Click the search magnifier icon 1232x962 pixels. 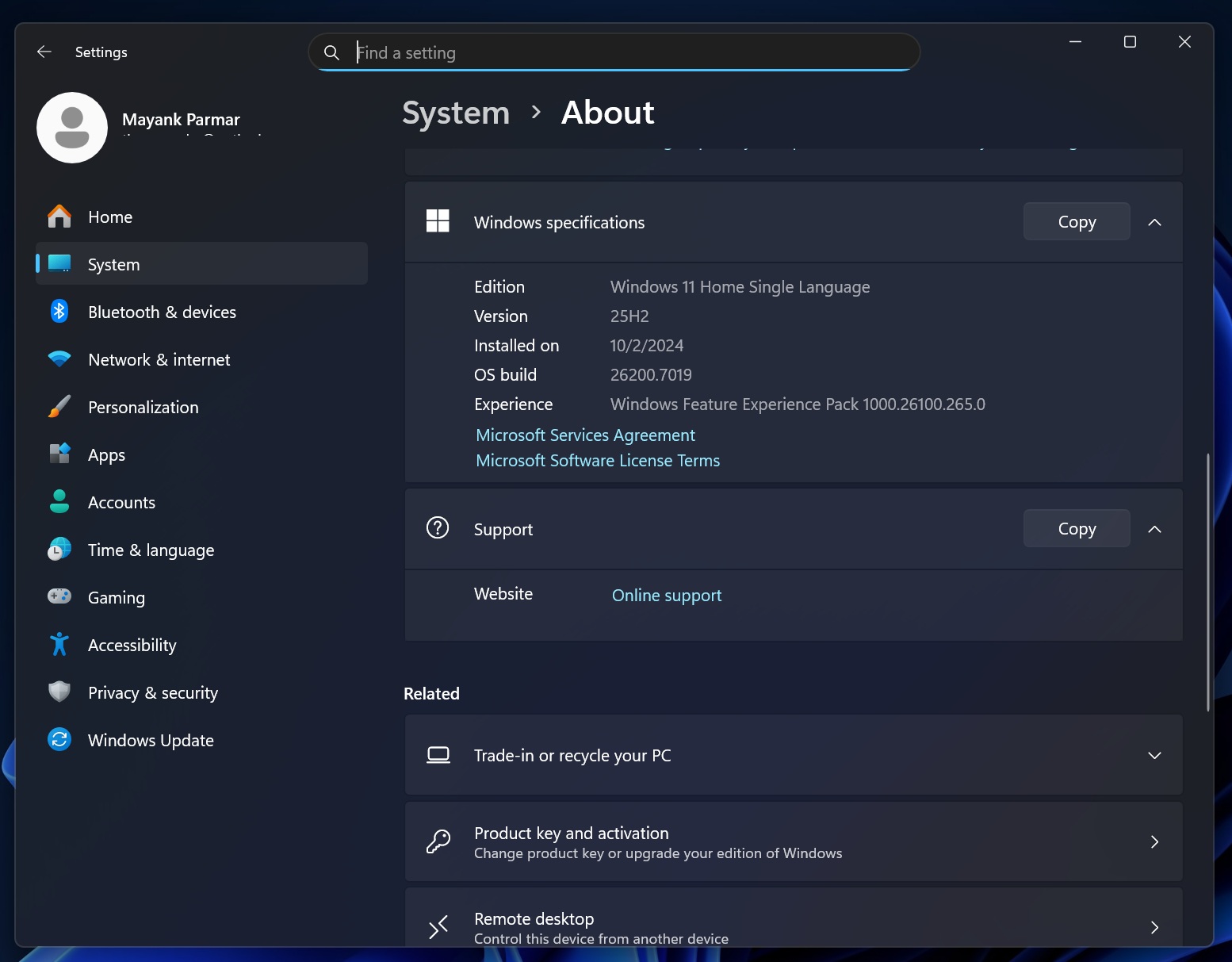point(331,52)
